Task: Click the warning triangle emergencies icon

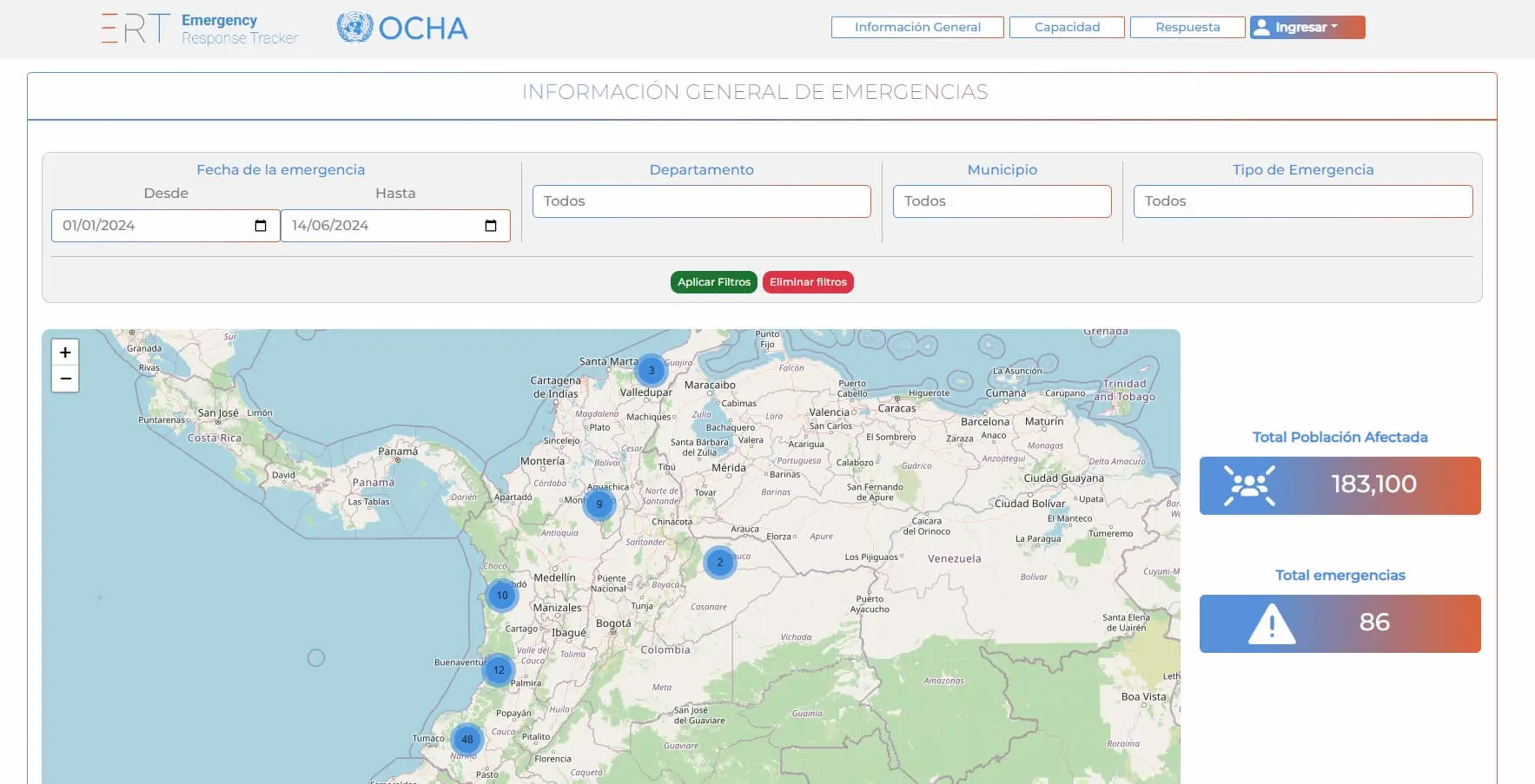Action: click(x=1271, y=623)
